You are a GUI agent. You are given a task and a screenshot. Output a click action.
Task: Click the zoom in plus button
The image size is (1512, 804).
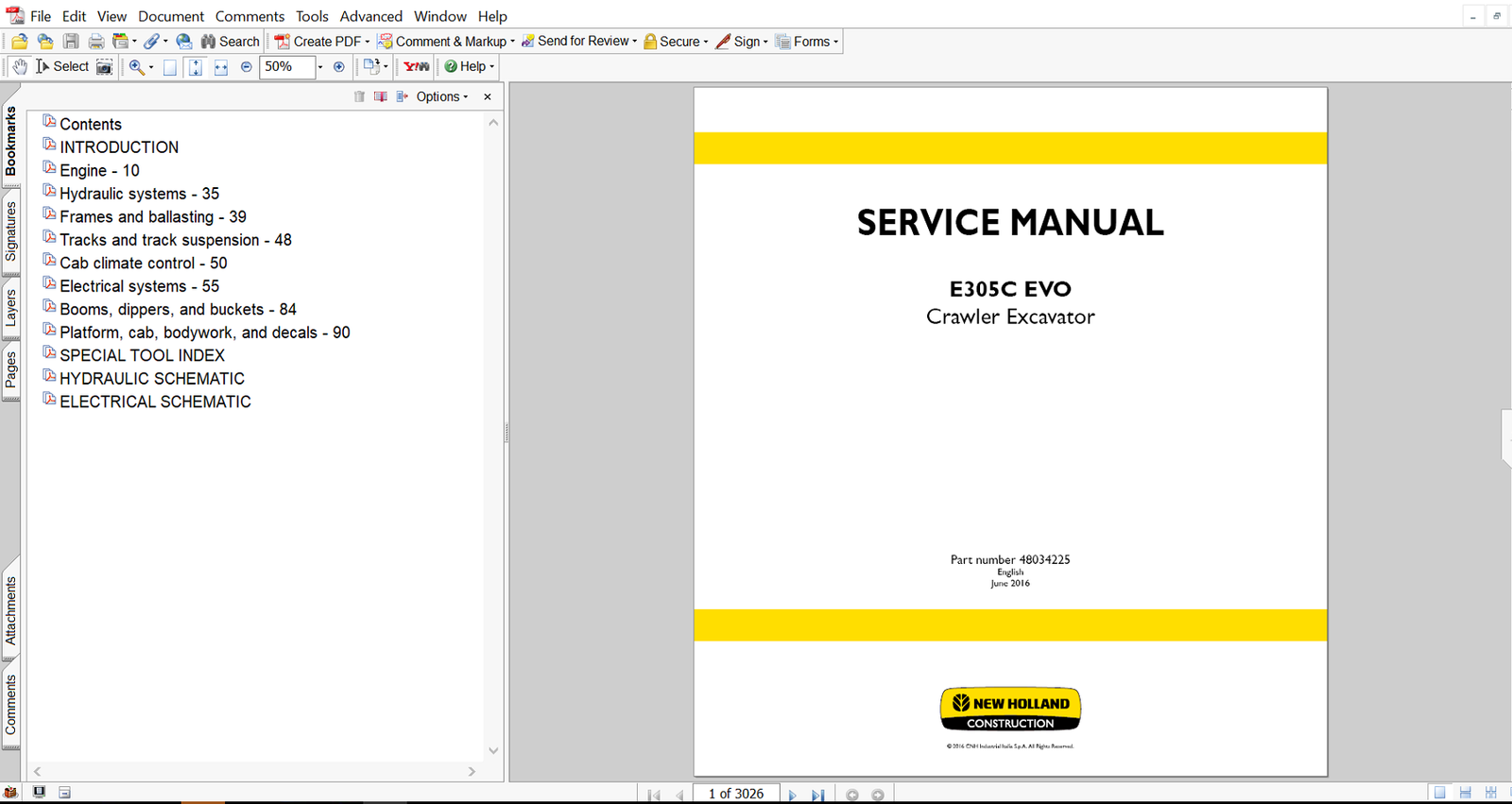coord(339,67)
